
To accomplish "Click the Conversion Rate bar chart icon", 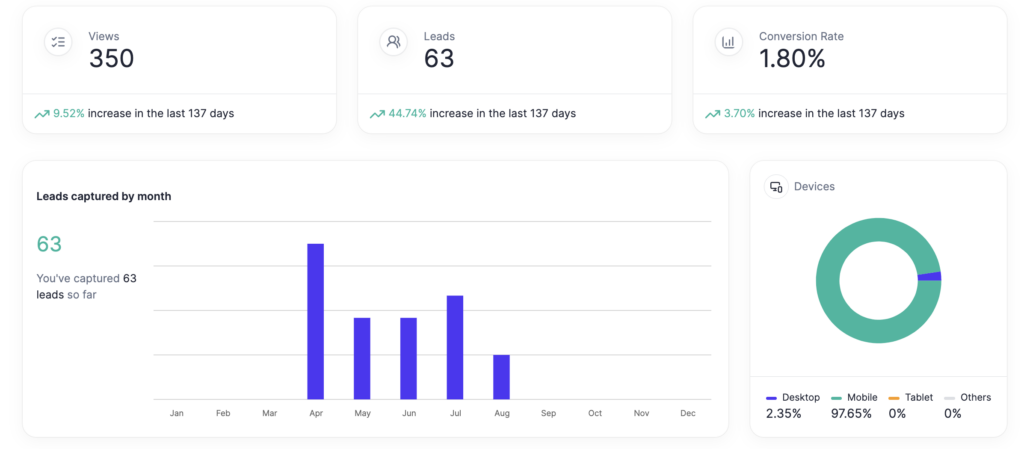I will tap(728, 42).
